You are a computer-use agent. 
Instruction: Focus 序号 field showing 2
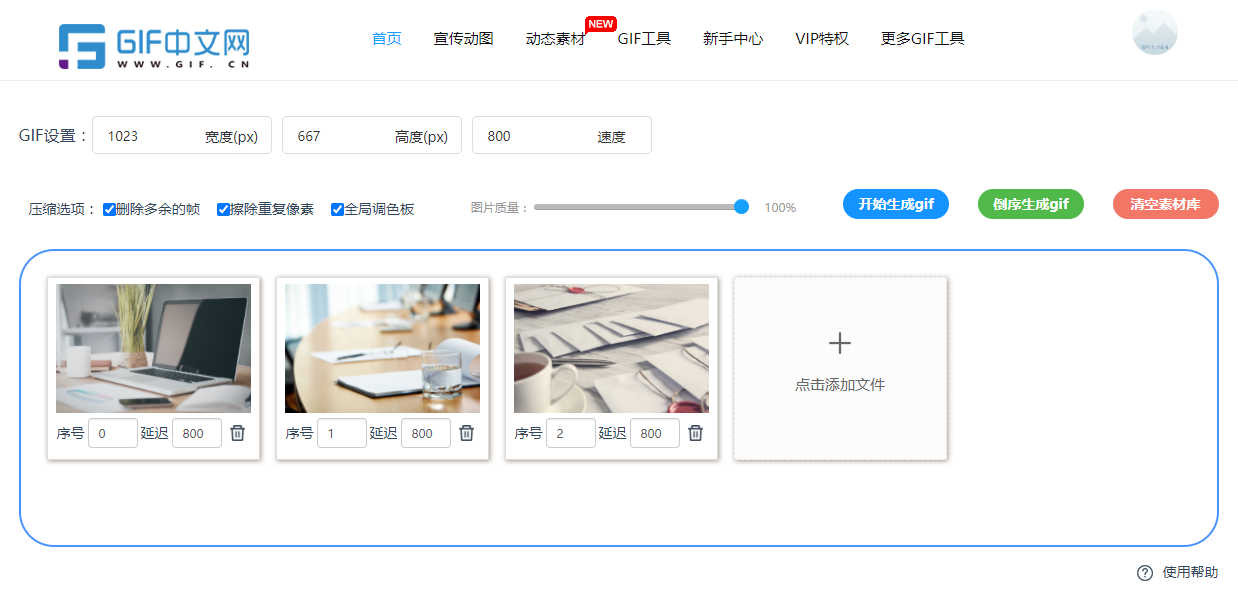coord(571,433)
